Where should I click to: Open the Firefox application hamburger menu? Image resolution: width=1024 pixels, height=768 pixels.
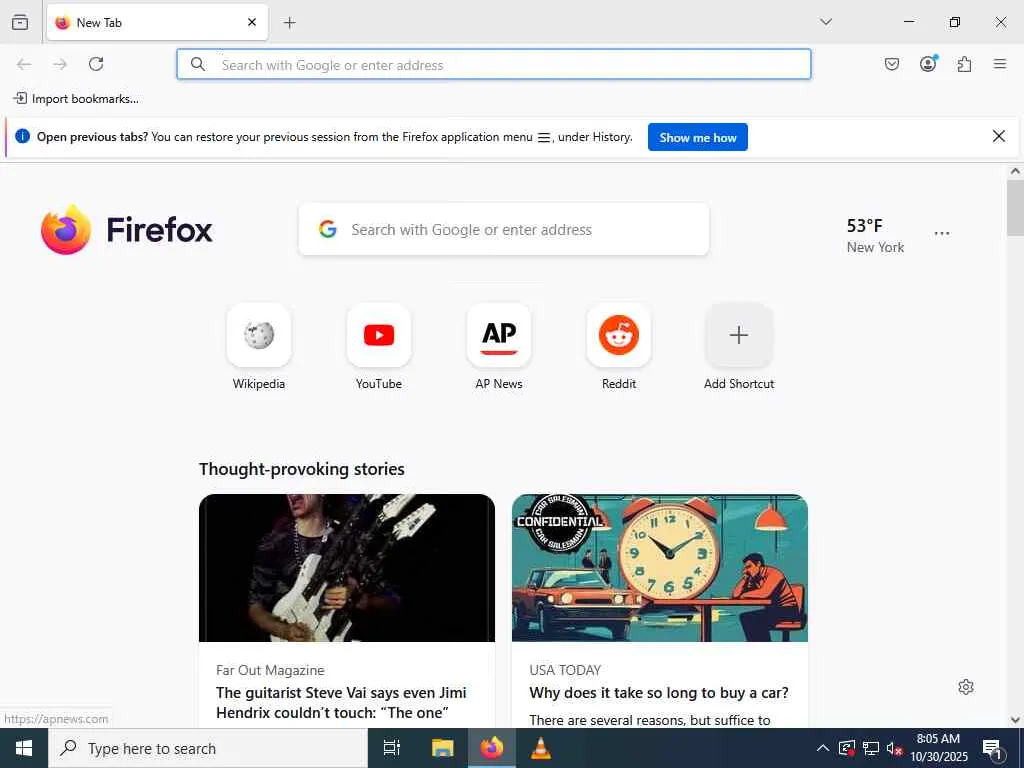[1000, 64]
